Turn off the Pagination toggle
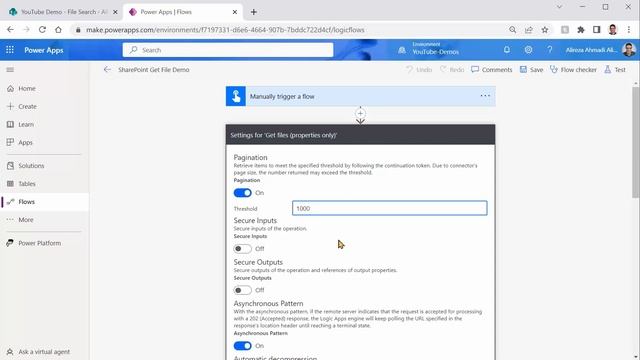This screenshot has width=640, height=360. point(242,193)
